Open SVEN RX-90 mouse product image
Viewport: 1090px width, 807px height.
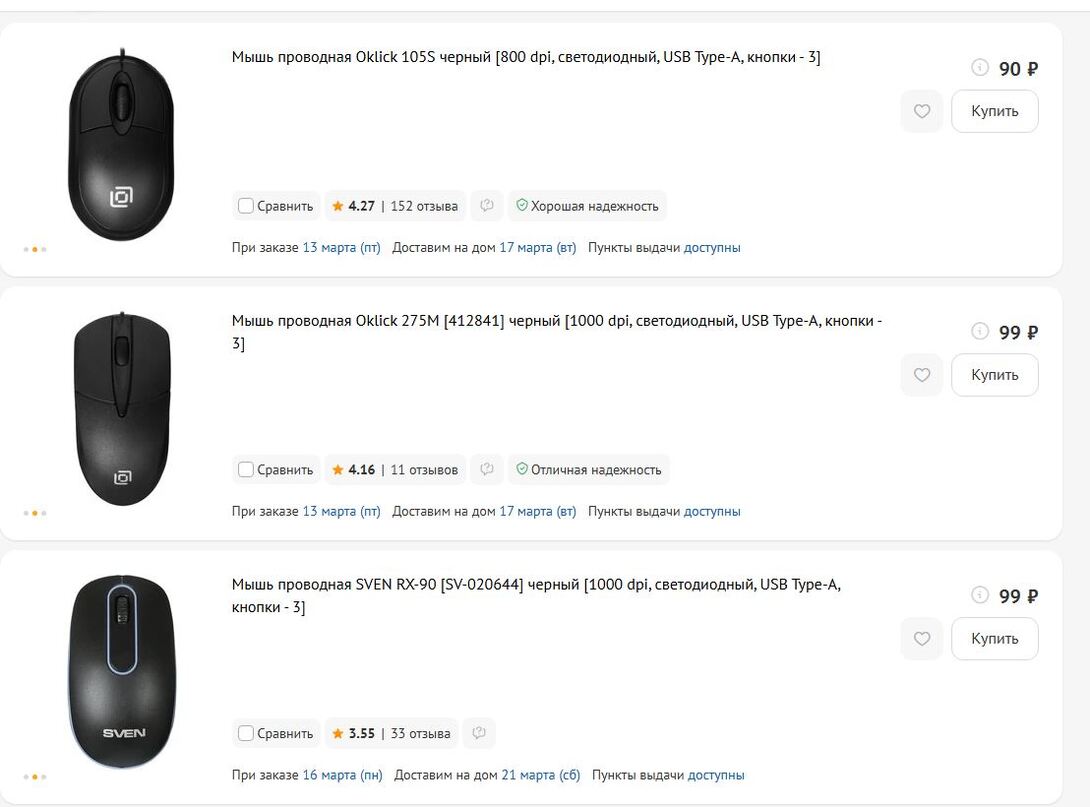(x=122, y=671)
